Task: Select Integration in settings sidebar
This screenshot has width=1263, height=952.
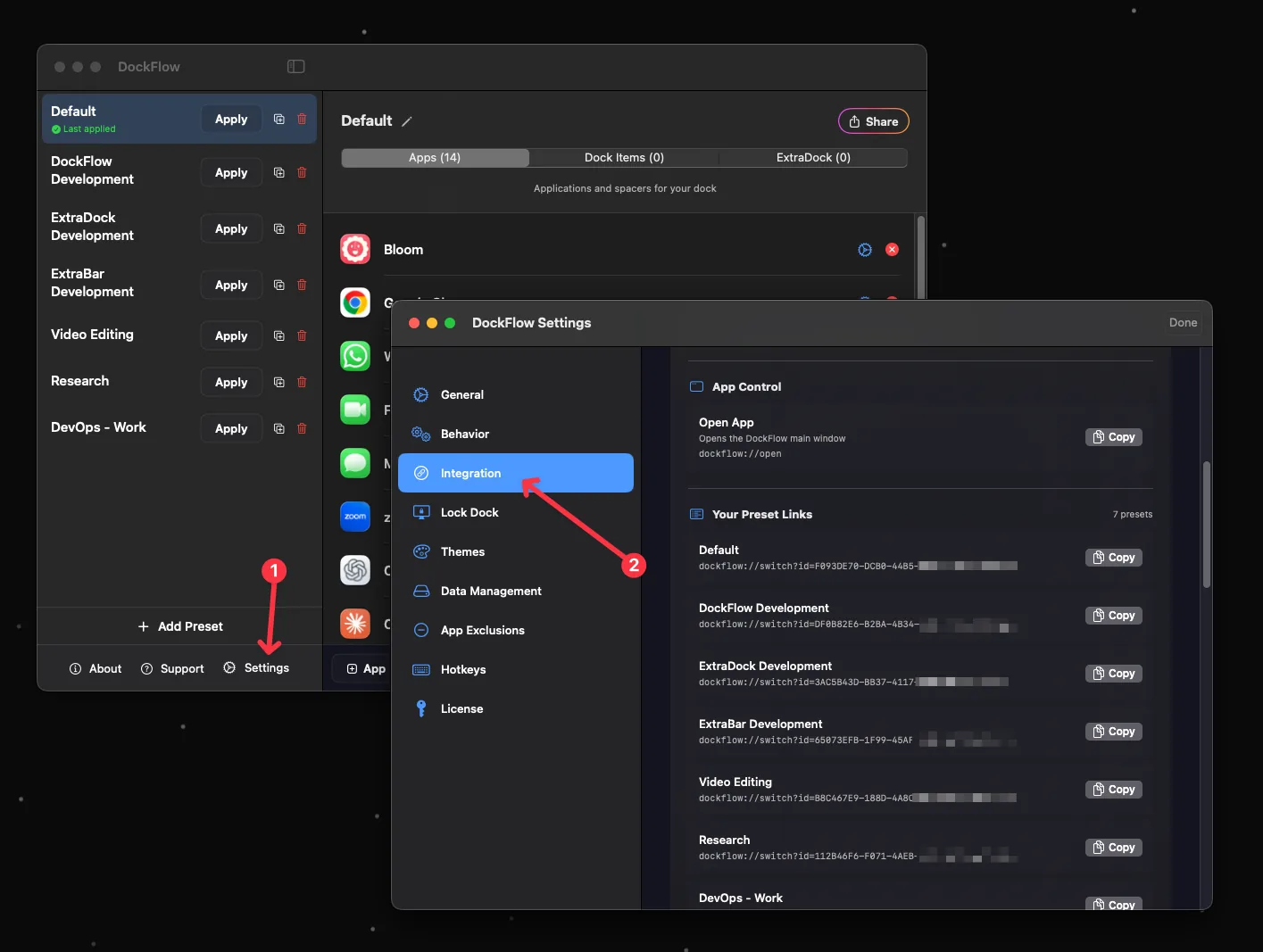Action: 516,473
